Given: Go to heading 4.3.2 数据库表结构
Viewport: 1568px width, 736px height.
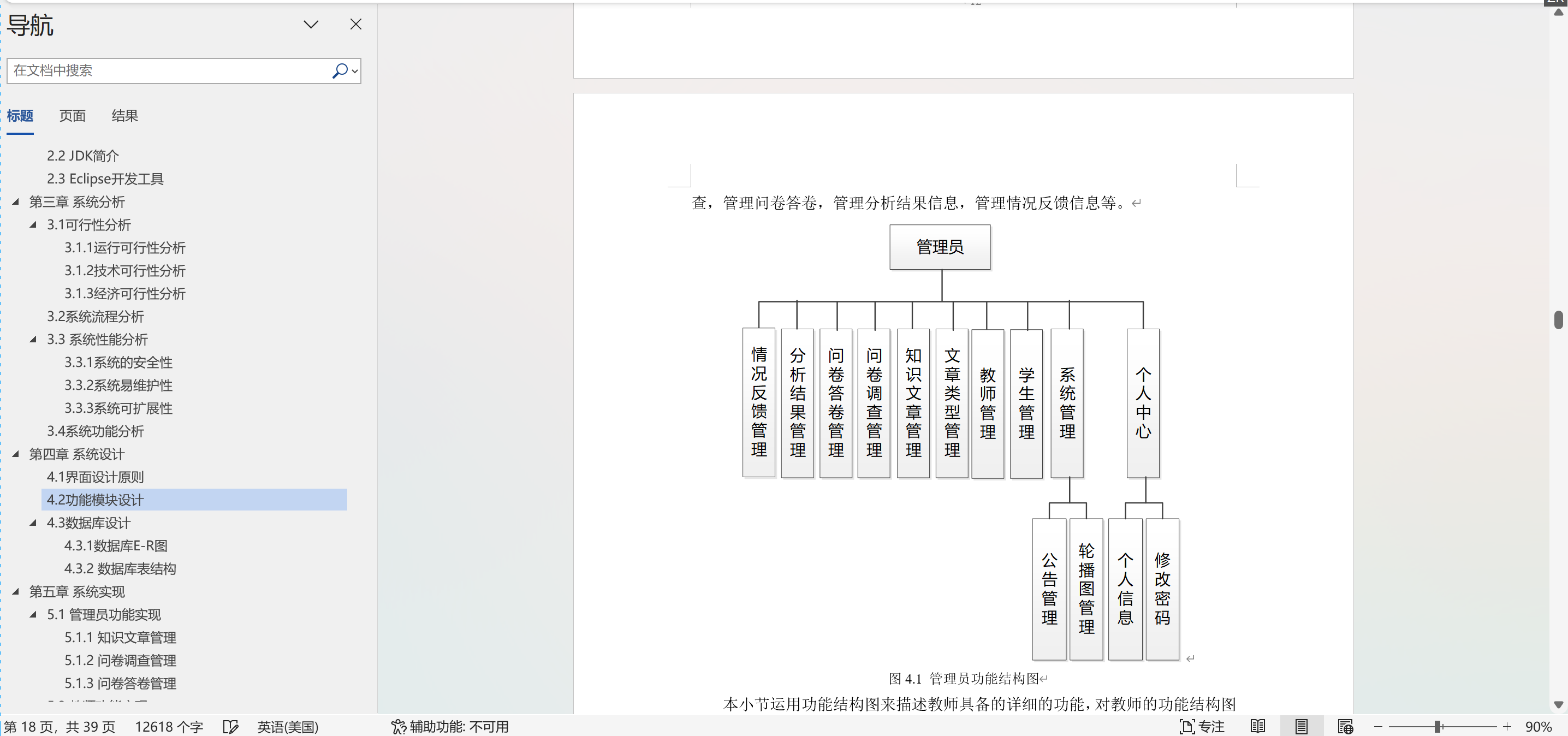Looking at the screenshot, I should [x=121, y=568].
